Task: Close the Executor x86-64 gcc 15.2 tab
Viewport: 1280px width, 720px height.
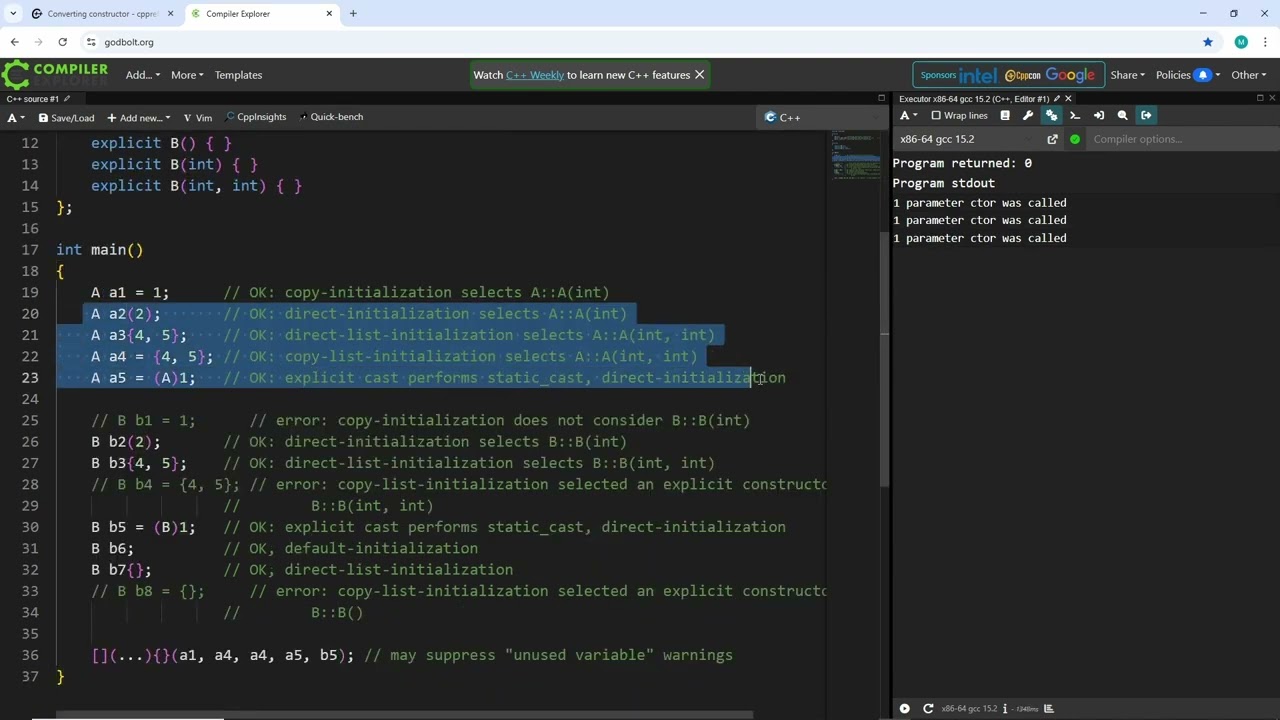Action: (1068, 99)
